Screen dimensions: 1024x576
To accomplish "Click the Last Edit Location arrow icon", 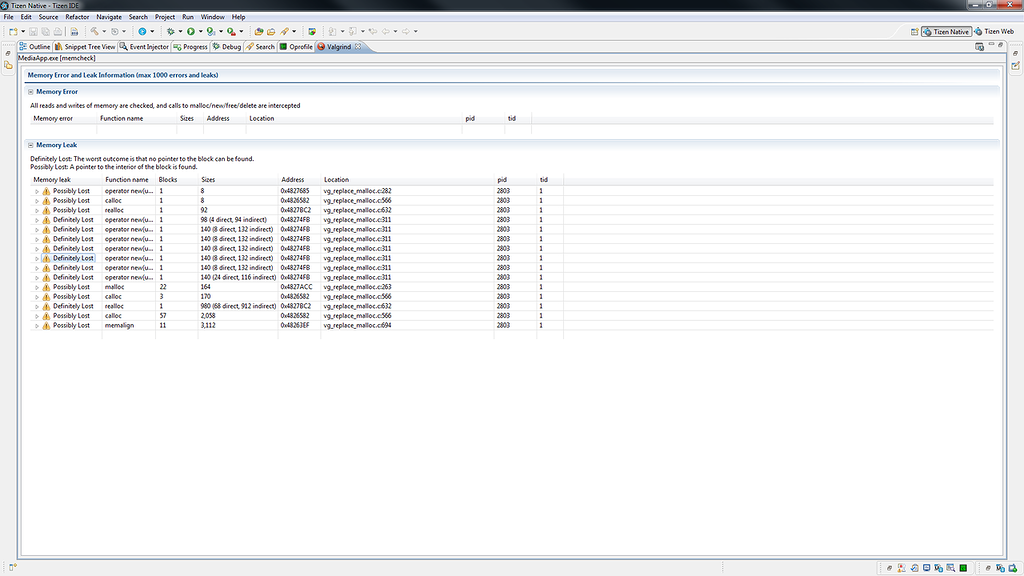I will pos(372,31).
